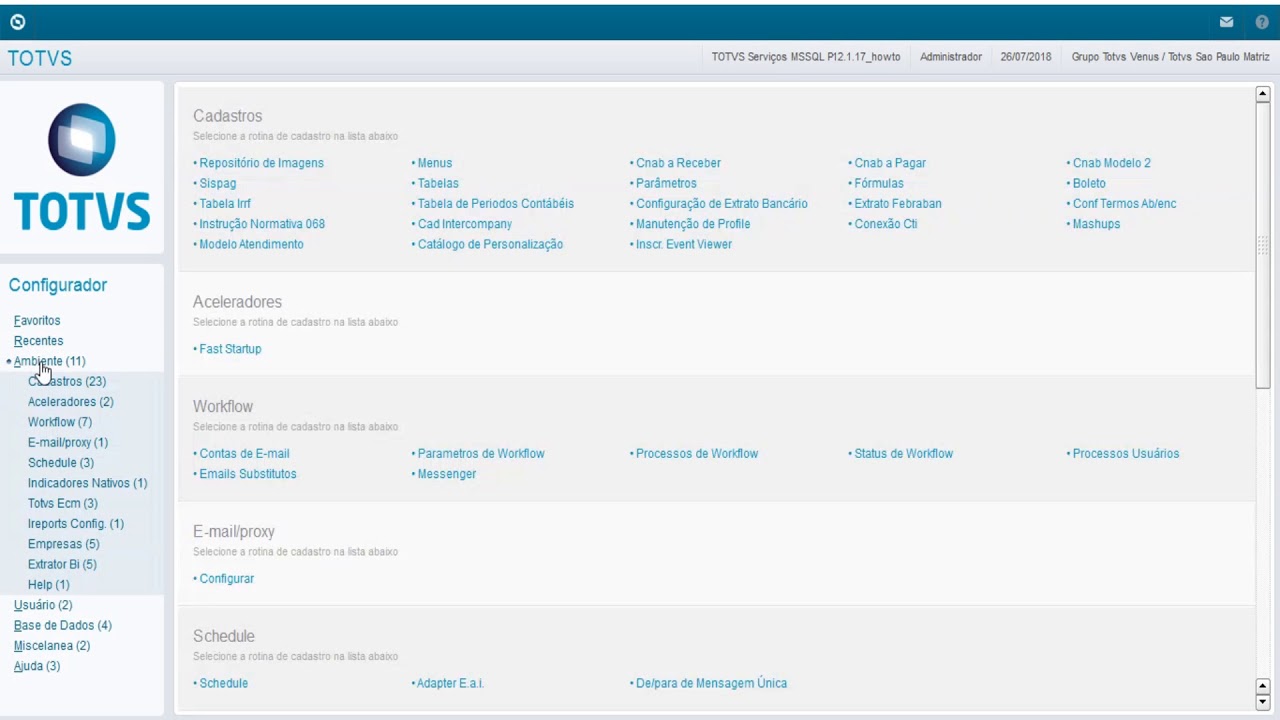
Task: Open Tabela Irrf link
Action: pos(225,204)
